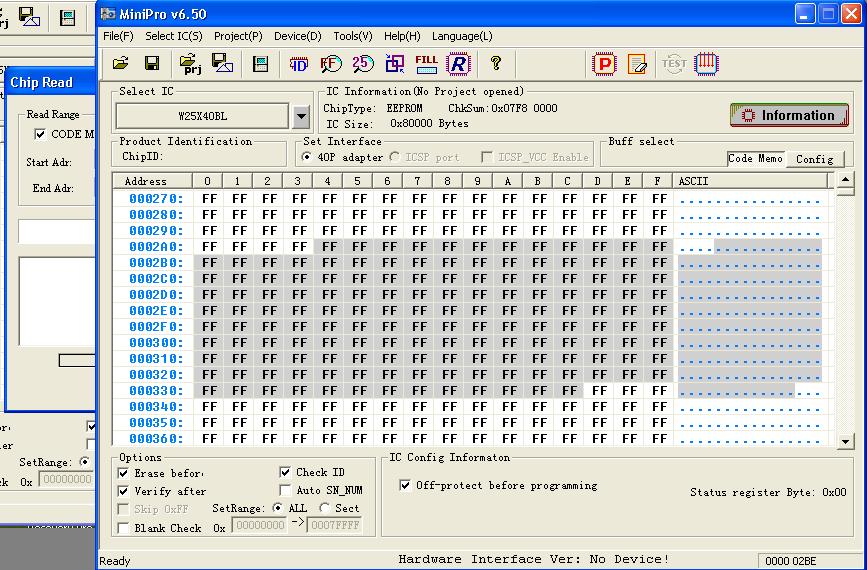
Task: Click save project icon in the background window
Action: [29, 17]
